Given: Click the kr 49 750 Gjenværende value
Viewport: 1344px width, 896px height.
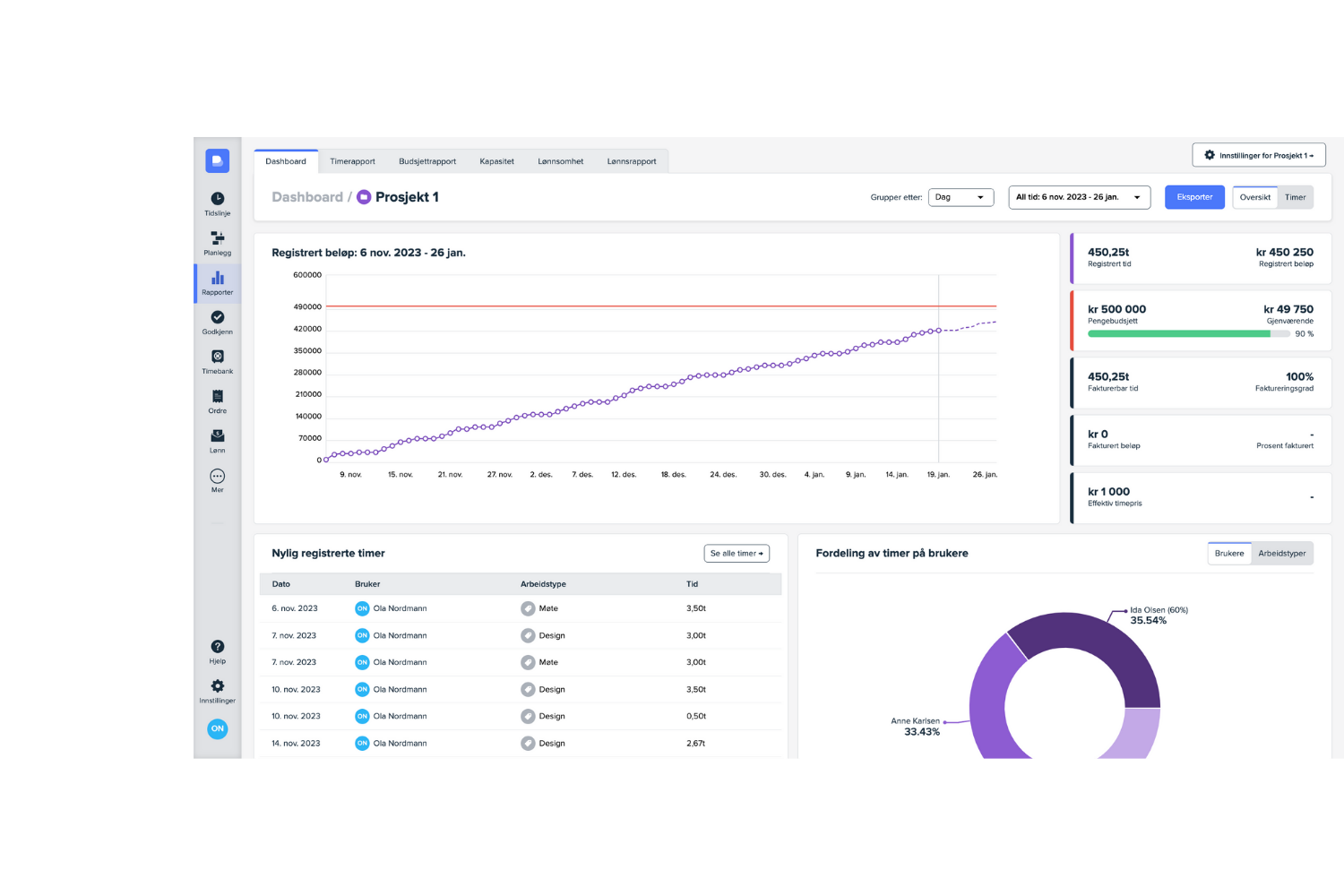Looking at the screenshot, I should (1288, 309).
